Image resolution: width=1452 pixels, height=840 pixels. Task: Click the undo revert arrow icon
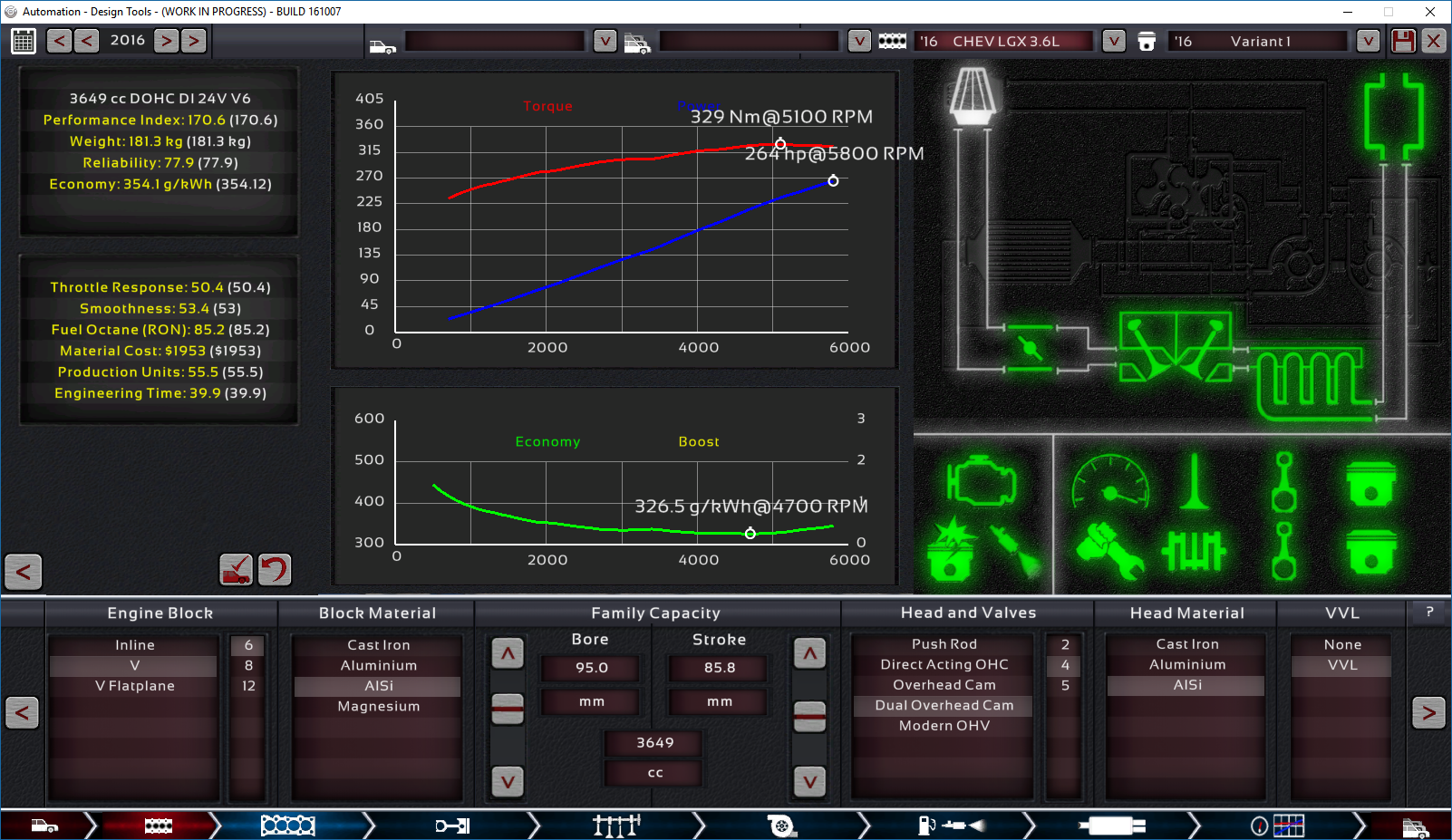click(x=275, y=569)
